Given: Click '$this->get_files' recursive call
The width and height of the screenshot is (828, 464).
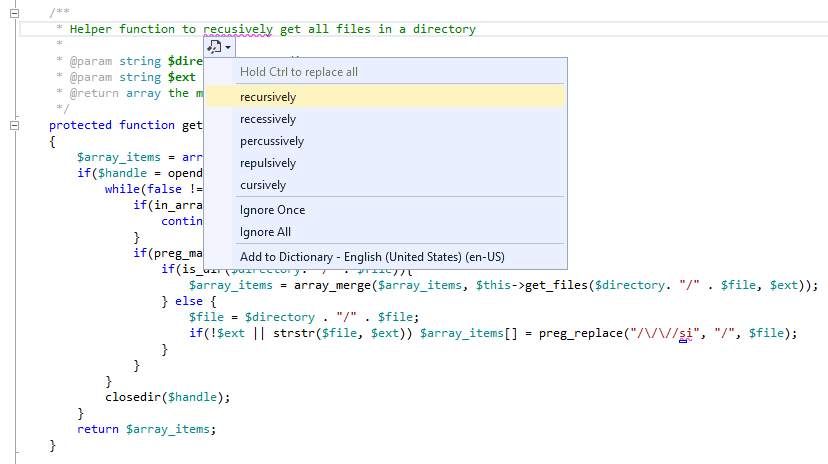Looking at the screenshot, I should pos(532,286).
